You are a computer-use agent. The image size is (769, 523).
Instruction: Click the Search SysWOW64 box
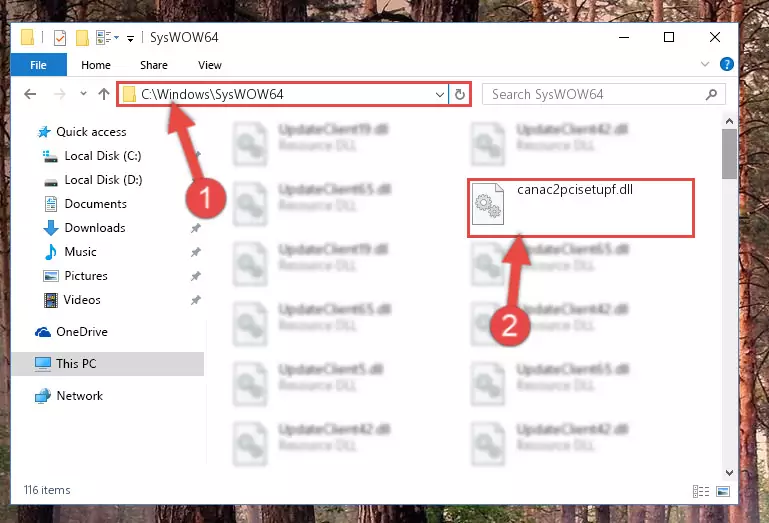pyautogui.click(x=603, y=94)
